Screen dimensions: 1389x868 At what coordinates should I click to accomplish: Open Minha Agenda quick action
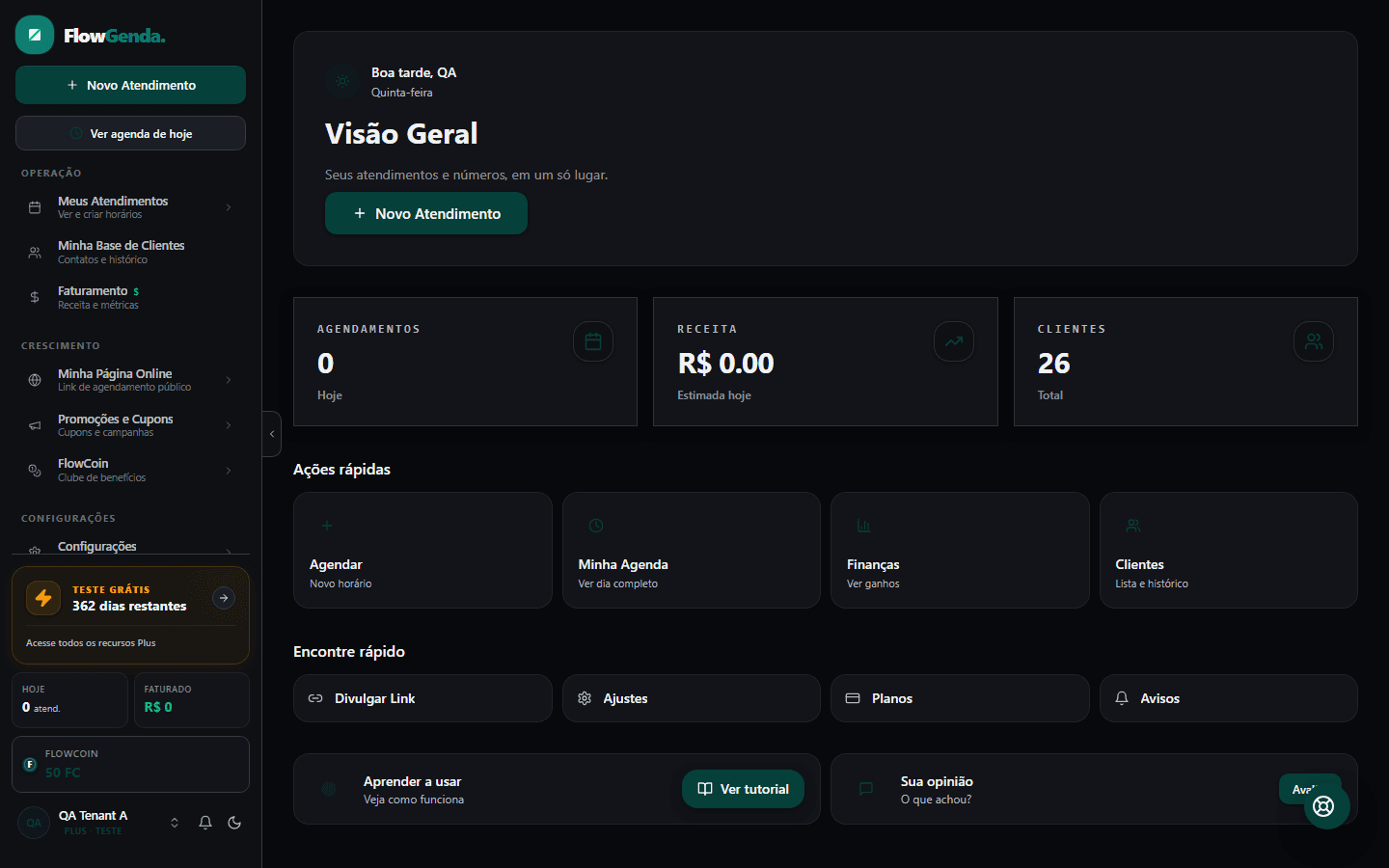point(692,550)
